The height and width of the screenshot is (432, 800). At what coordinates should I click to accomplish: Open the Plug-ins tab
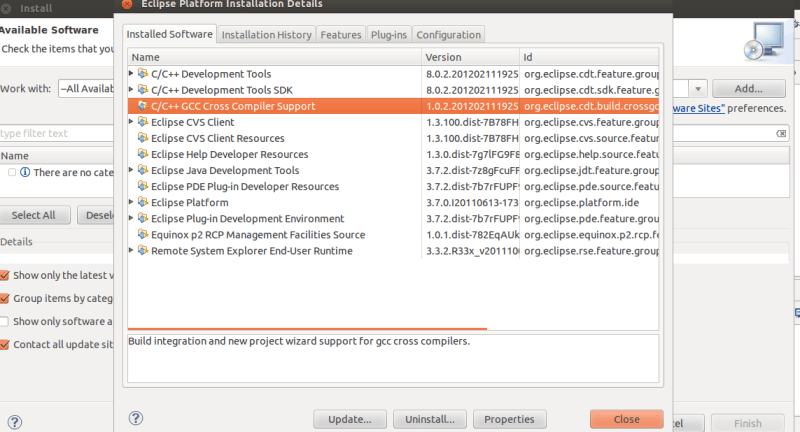389,35
